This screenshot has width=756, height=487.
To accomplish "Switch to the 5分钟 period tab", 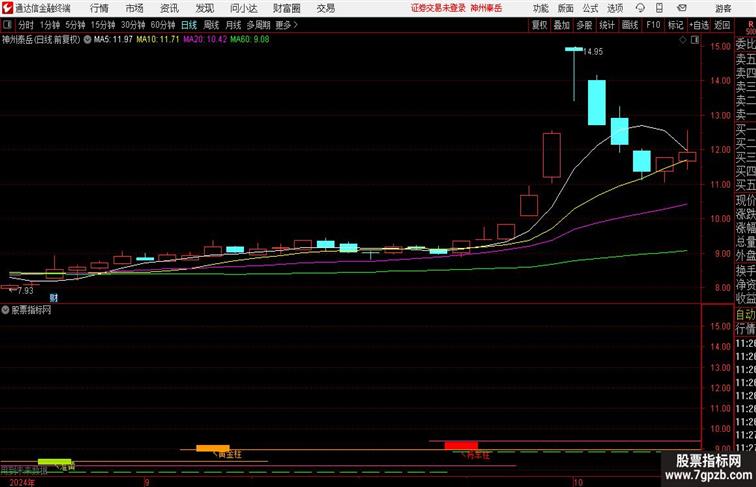I will 75,25.
